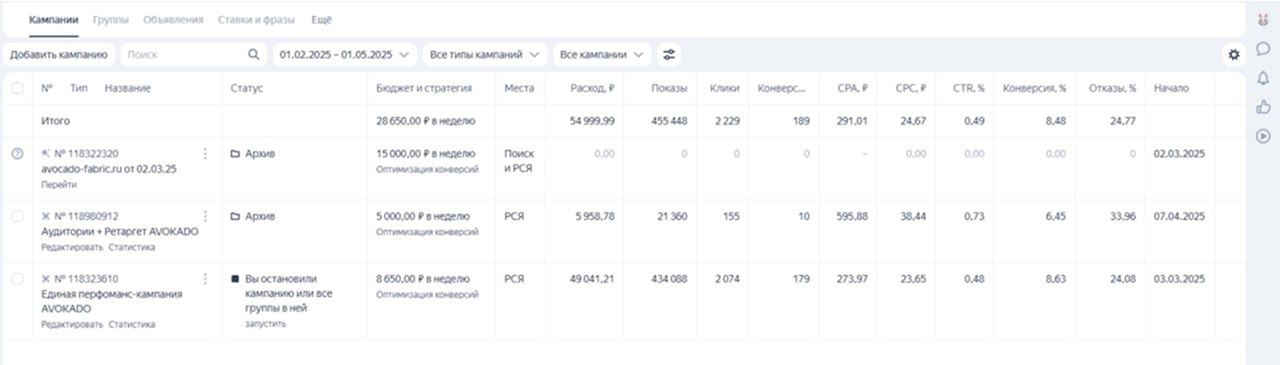The height and width of the screenshot is (365, 1280).
Task: Switch to the Группы tab
Action: coord(111,19)
